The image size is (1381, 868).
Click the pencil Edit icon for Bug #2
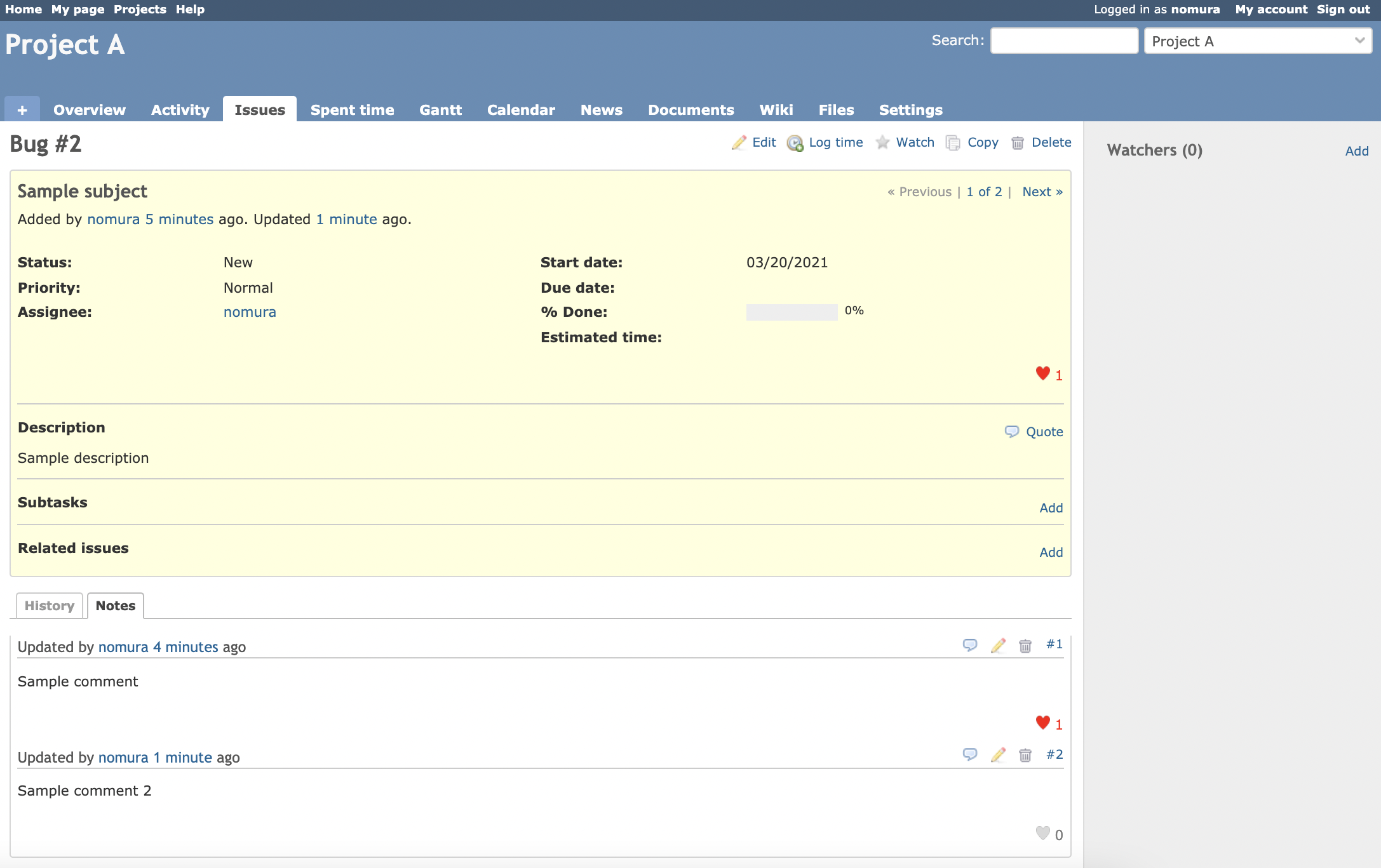tap(739, 143)
